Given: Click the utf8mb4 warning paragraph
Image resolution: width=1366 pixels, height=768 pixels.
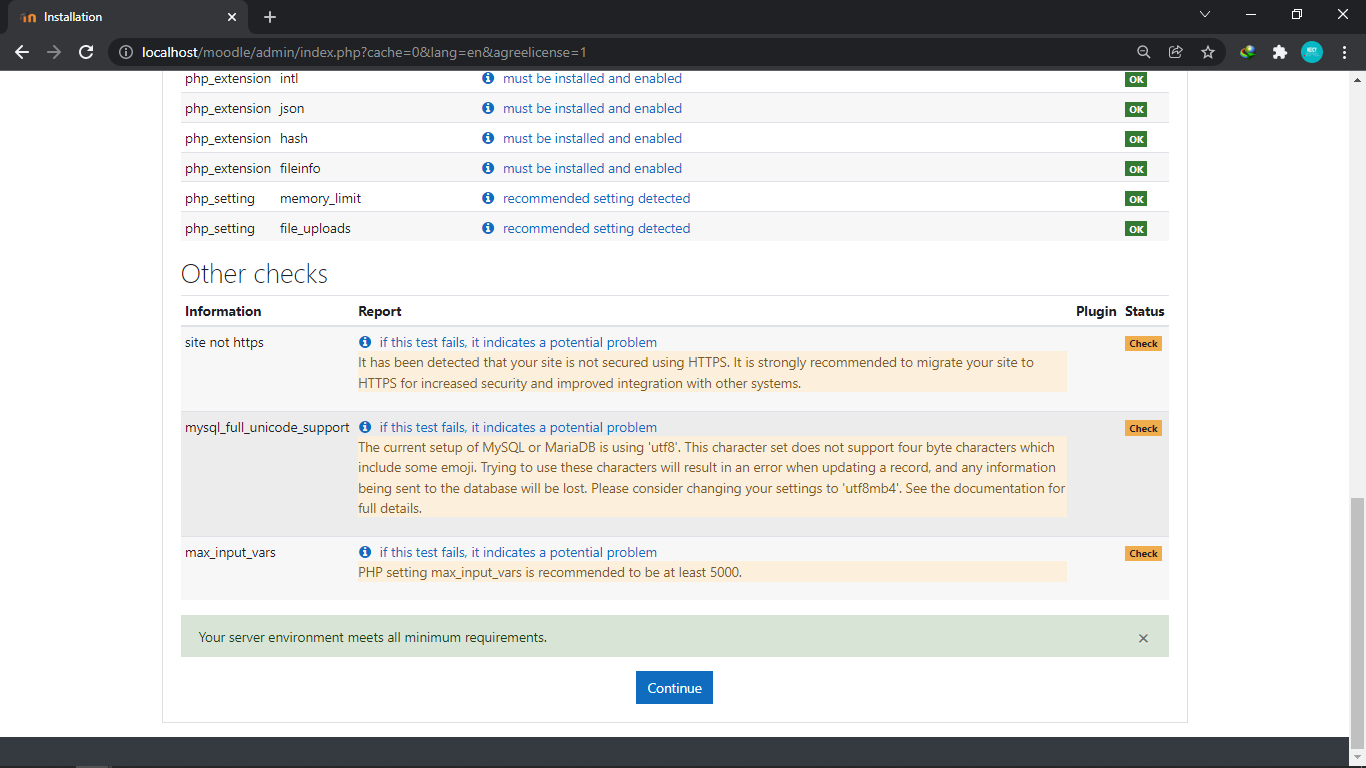Looking at the screenshot, I should coord(712,477).
